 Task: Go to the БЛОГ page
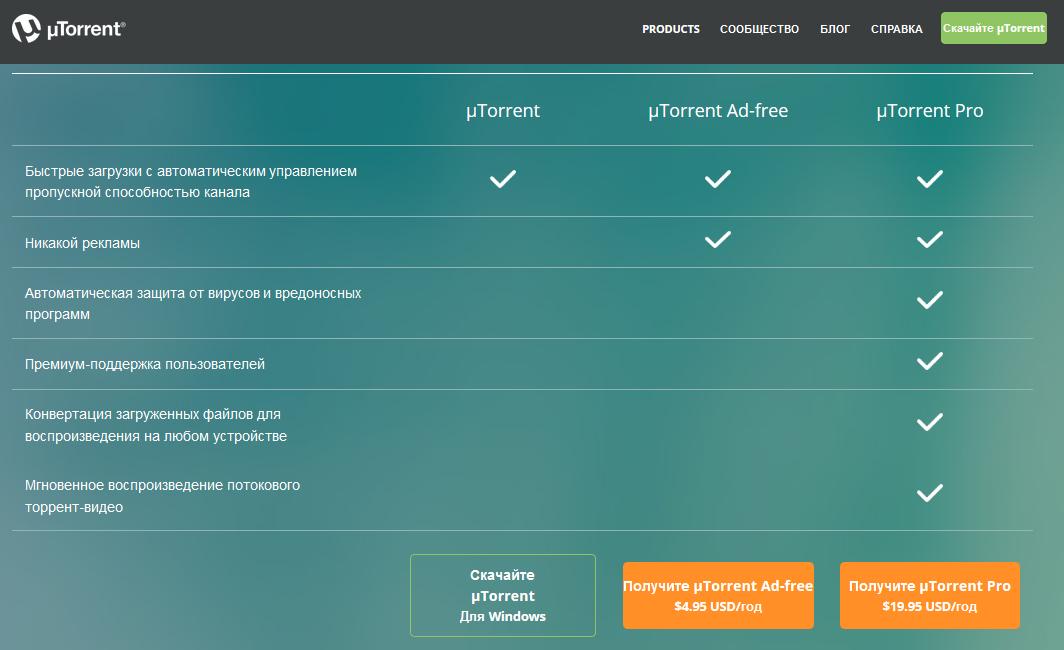tap(835, 29)
